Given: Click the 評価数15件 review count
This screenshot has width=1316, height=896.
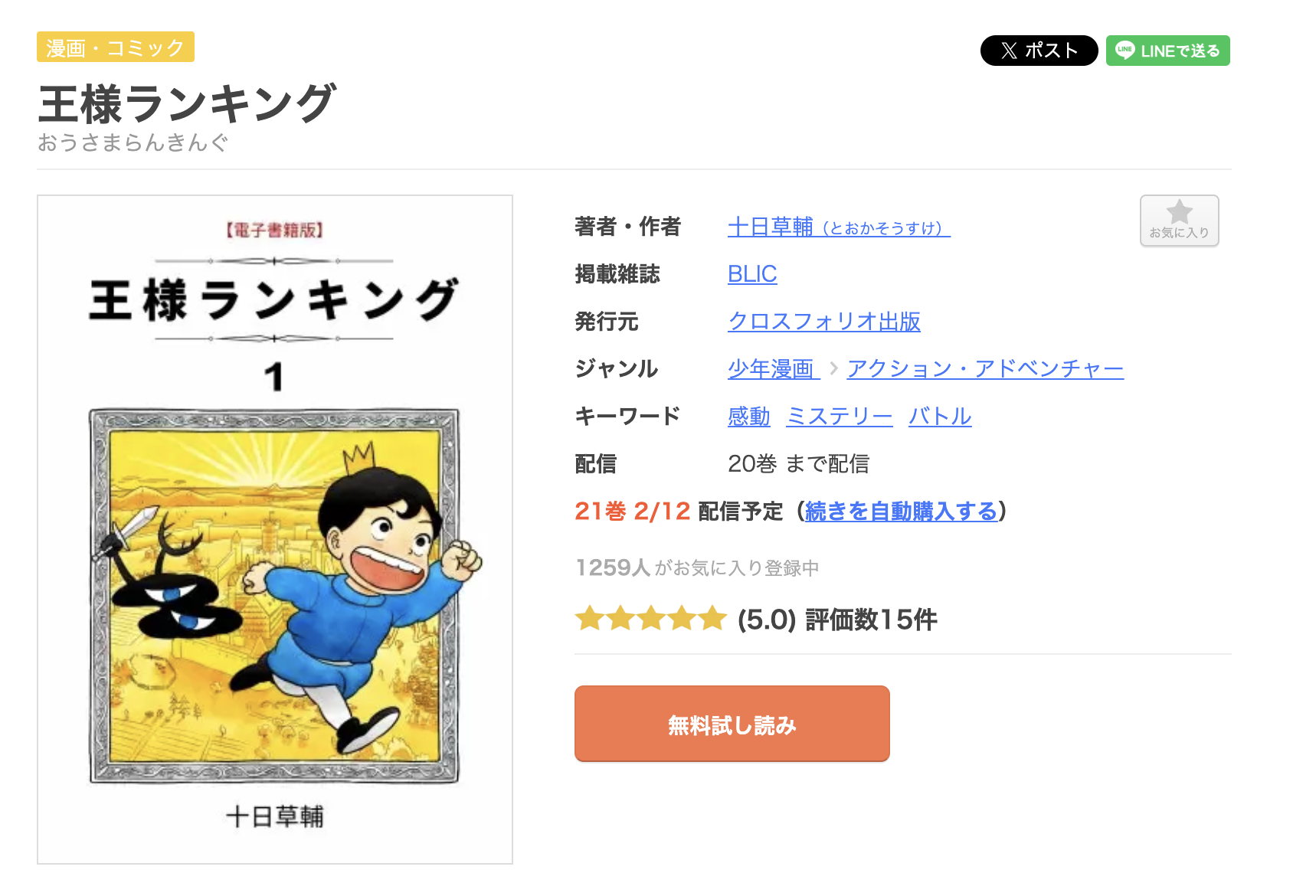Looking at the screenshot, I should [x=871, y=620].
